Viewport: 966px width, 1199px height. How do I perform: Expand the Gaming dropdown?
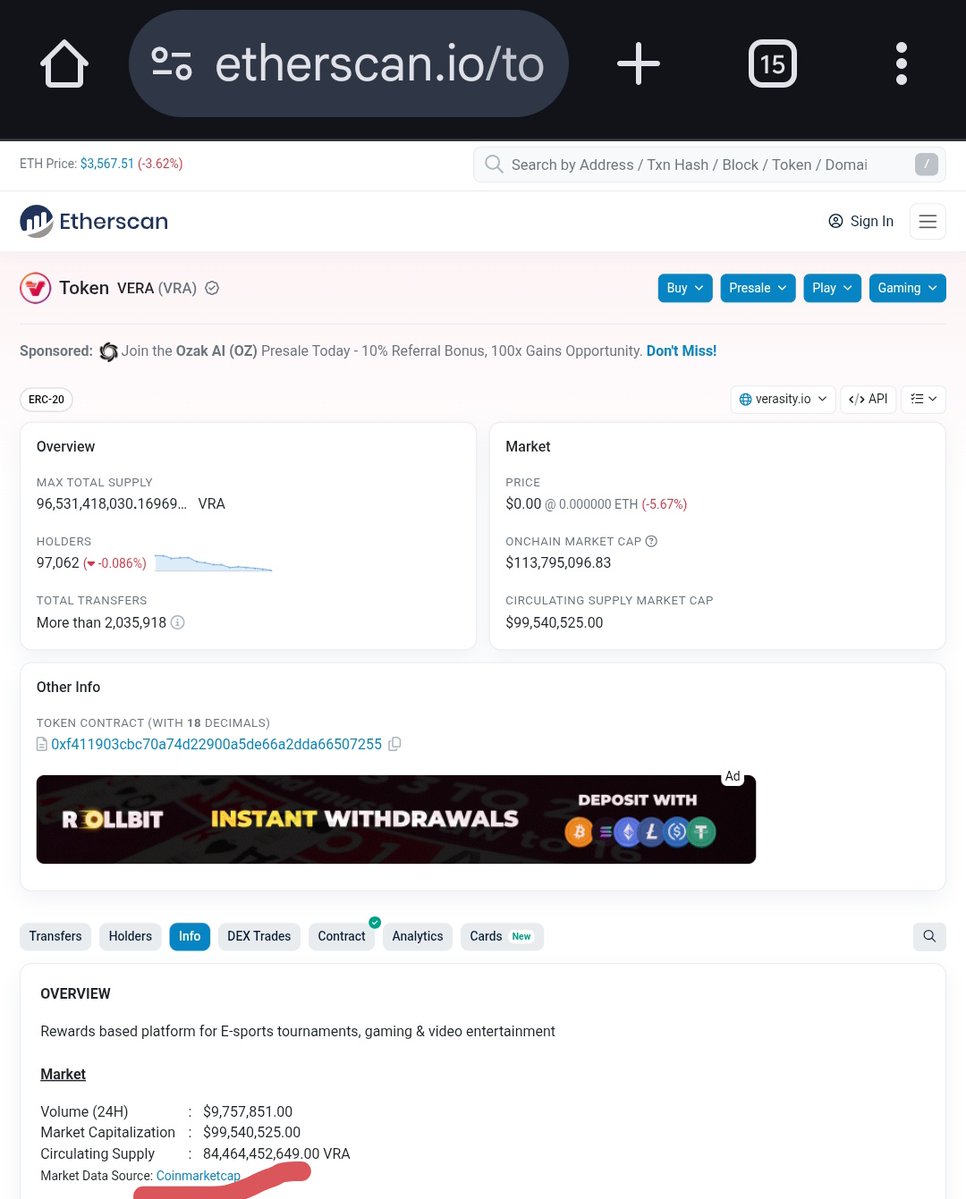tap(907, 288)
